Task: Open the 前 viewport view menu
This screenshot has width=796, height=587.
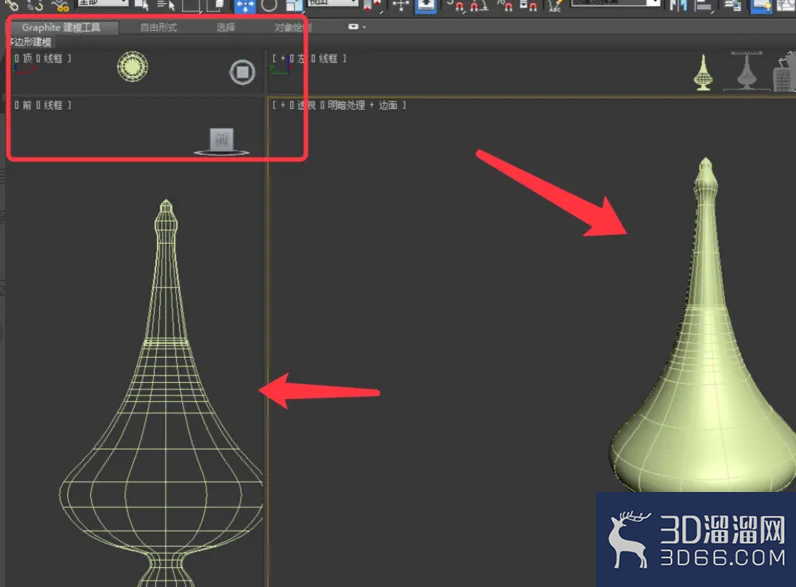Action: tap(27, 105)
